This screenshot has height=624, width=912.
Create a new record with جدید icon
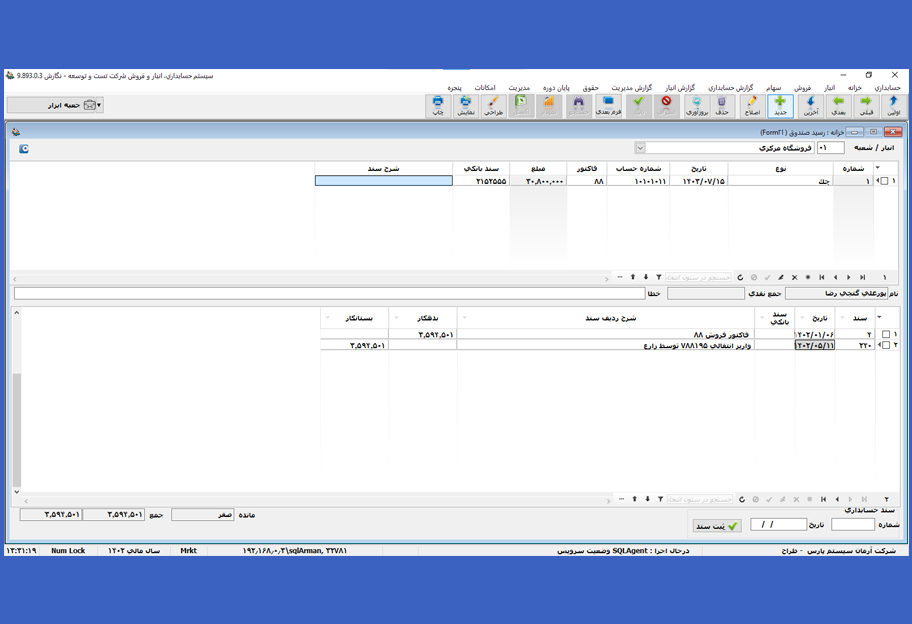[x=781, y=106]
